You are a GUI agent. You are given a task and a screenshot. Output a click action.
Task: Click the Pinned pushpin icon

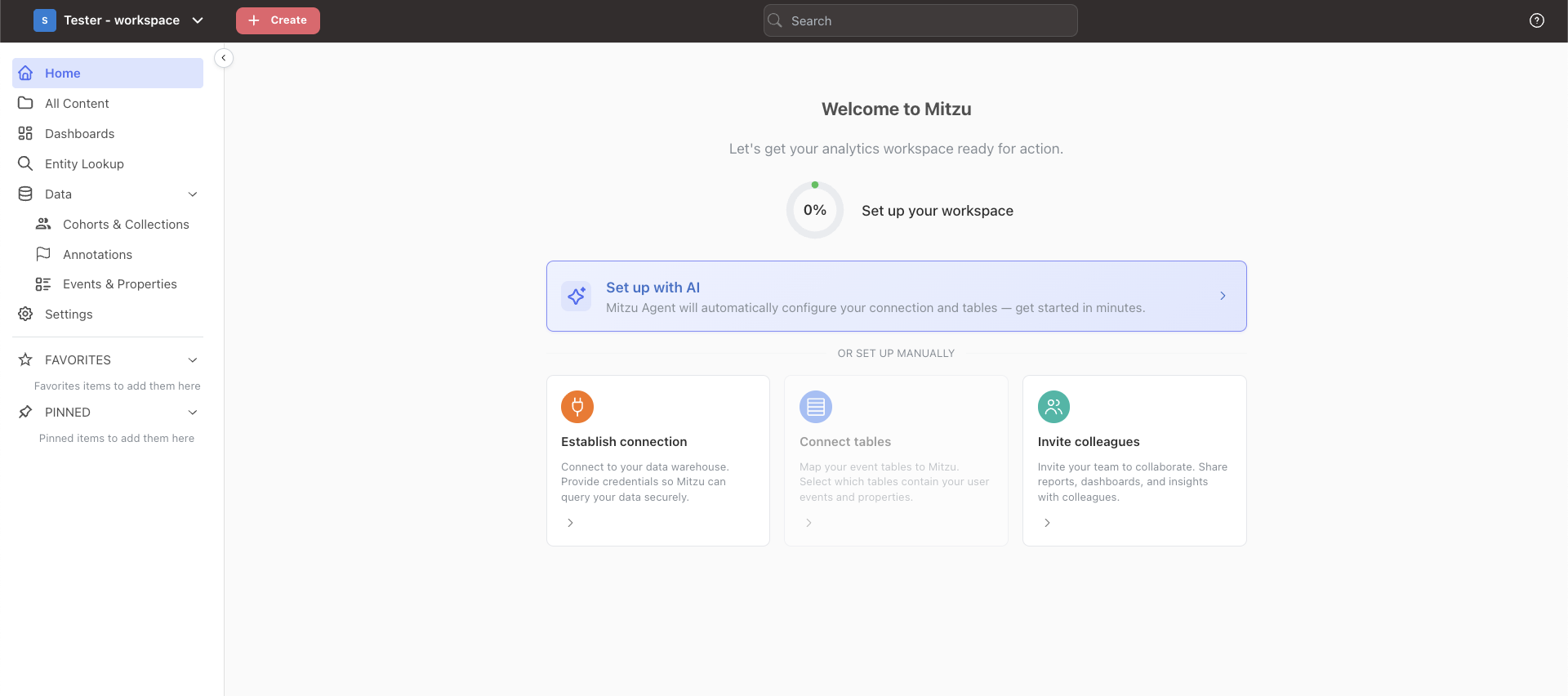pos(25,412)
